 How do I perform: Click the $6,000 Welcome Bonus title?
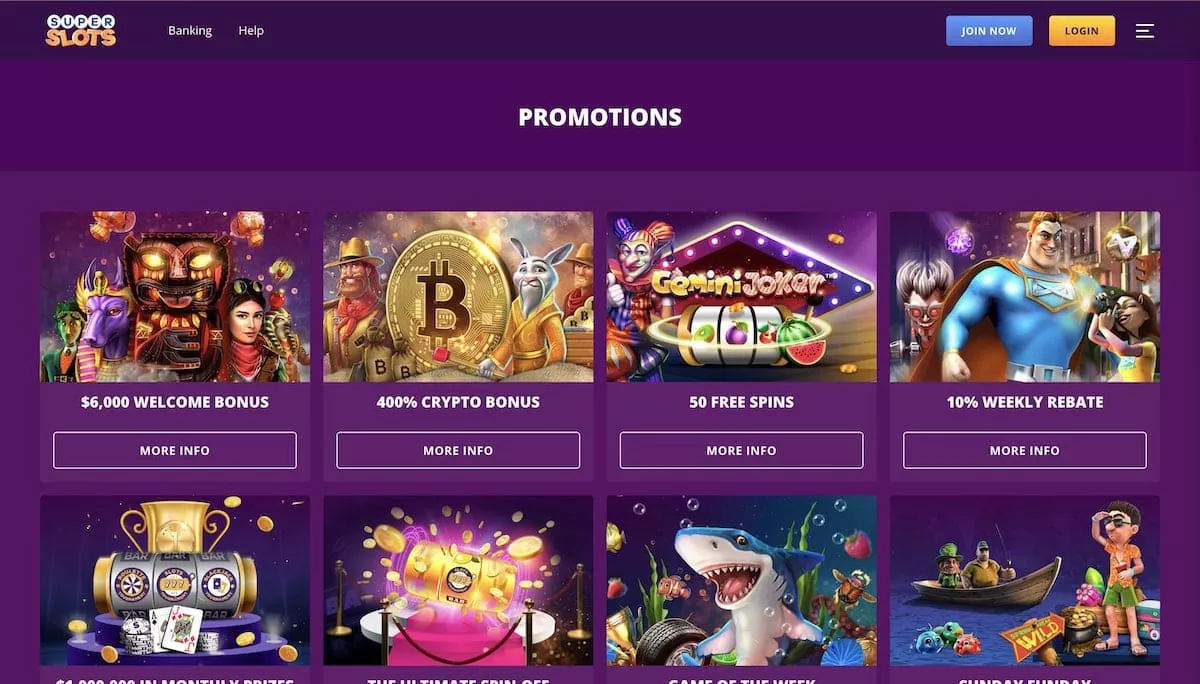pos(175,402)
